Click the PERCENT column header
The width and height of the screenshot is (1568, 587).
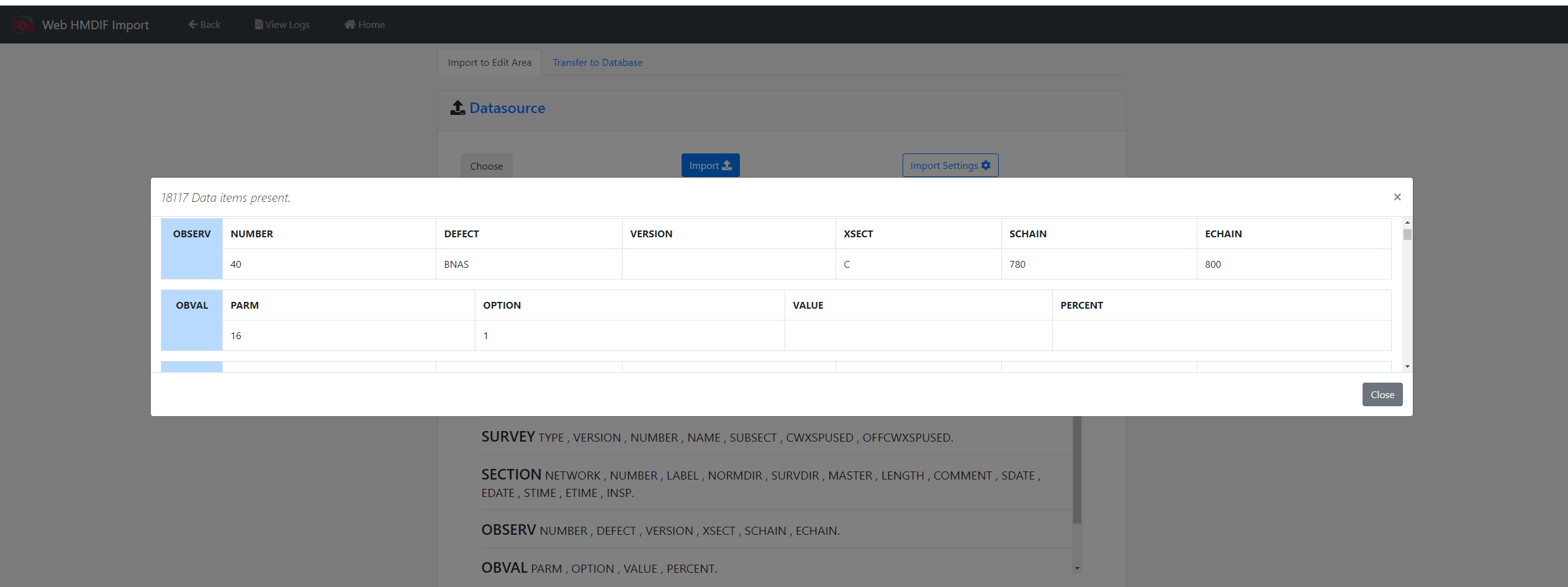point(1222,305)
